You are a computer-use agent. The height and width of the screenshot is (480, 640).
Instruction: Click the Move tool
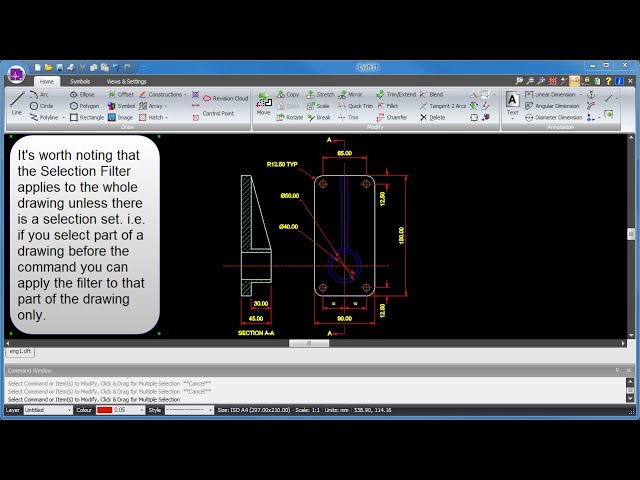tap(263, 103)
